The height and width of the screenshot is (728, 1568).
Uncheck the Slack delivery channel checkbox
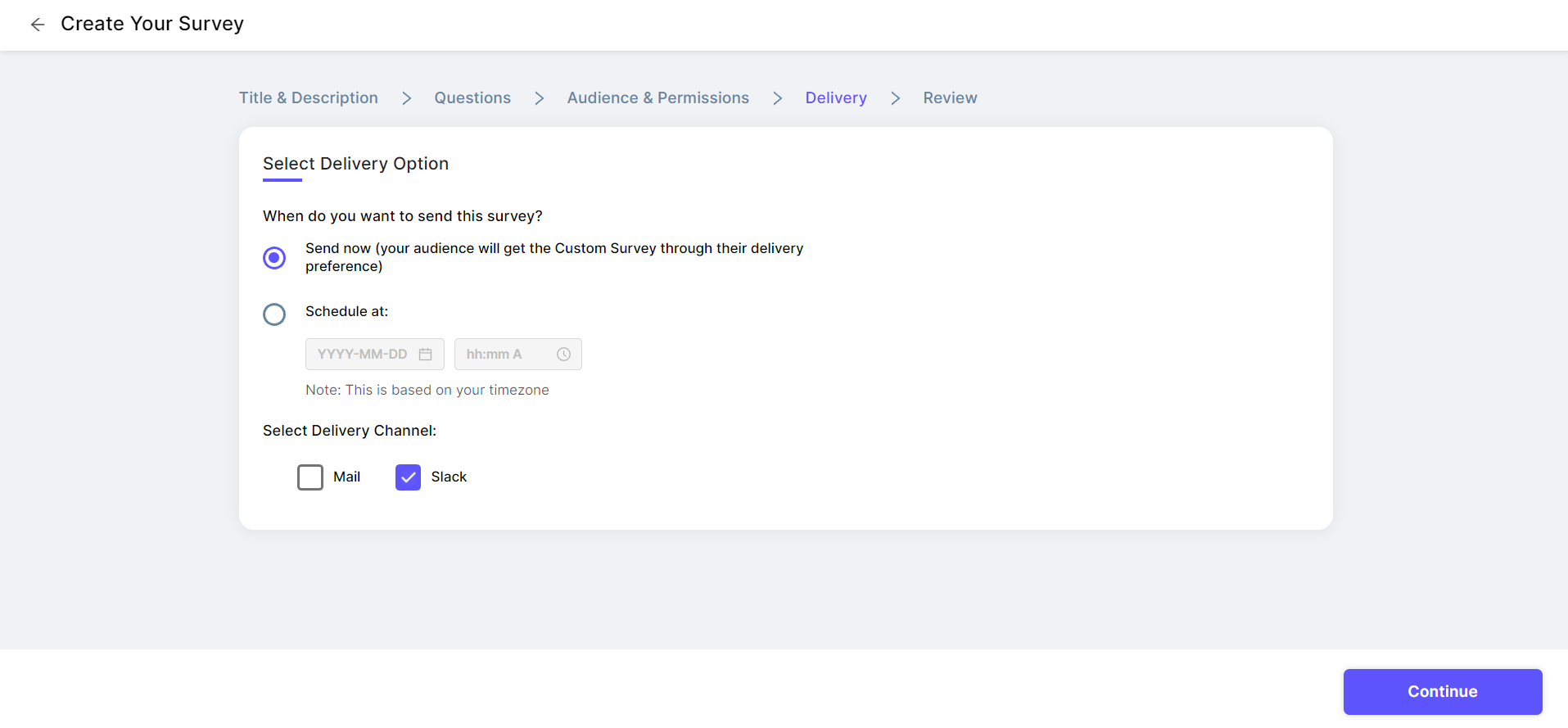(408, 477)
